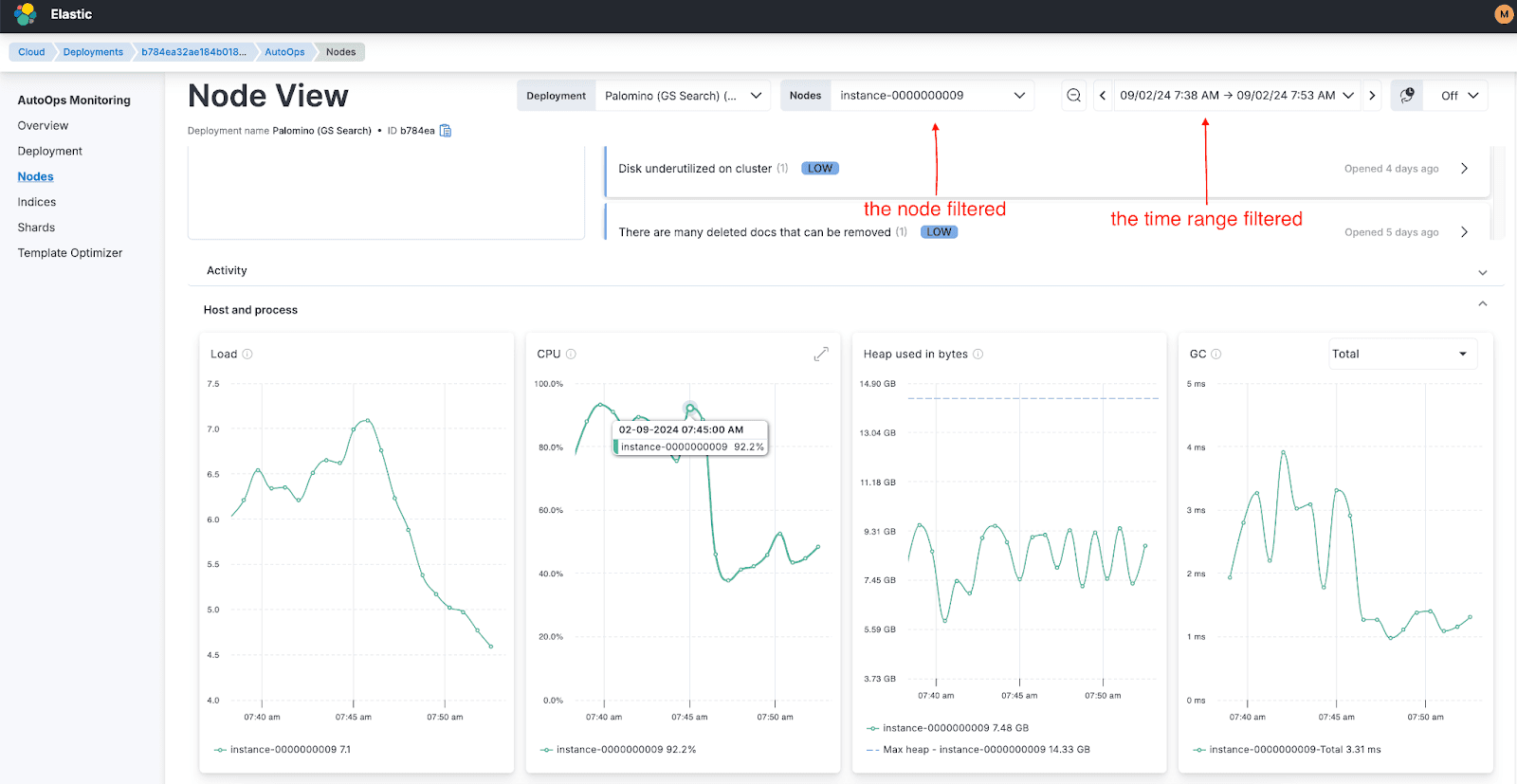Click the zoom out time range icon
The height and width of the screenshot is (784, 1517).
pyautogui.click(x=1073, y=96)
